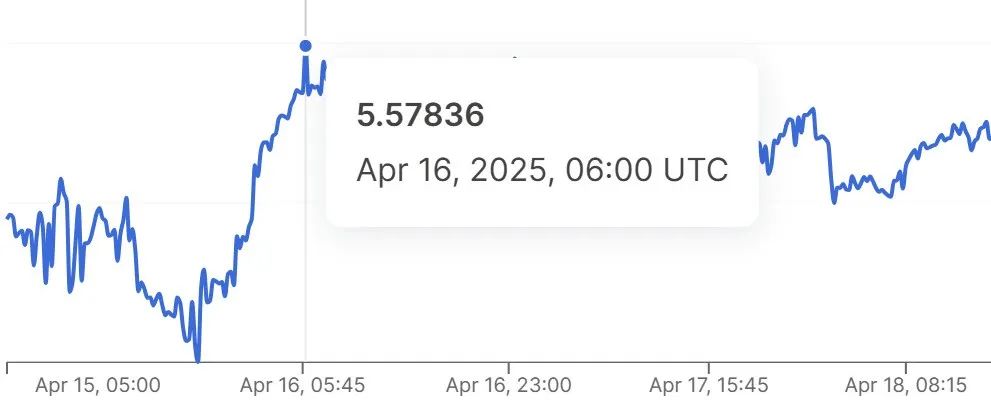Click the bottom of the sharp drop after Apr 17, 15:45
The width and height of the screenshot is (991, 417).
click(x=834, y=201)
